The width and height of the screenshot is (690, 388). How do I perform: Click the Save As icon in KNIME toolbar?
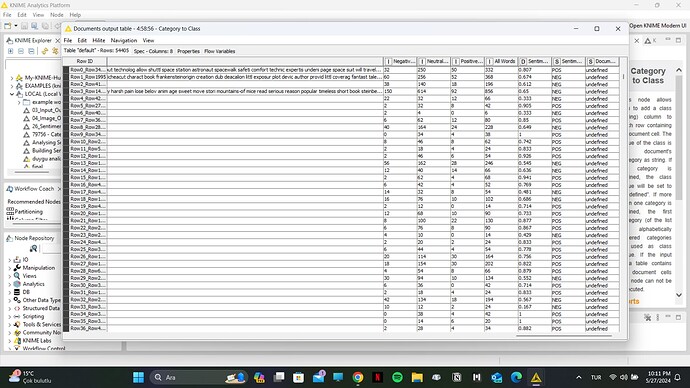coord(34,26)
